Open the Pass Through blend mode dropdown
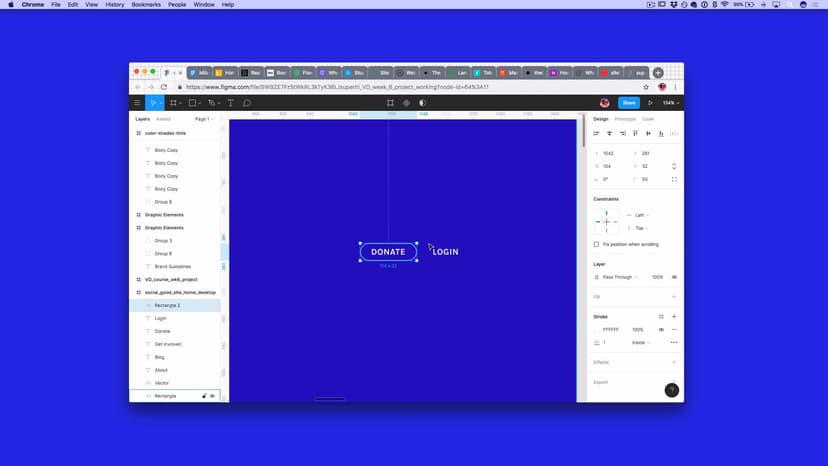The width and height of the screenshot is (828, 466). 619,277
